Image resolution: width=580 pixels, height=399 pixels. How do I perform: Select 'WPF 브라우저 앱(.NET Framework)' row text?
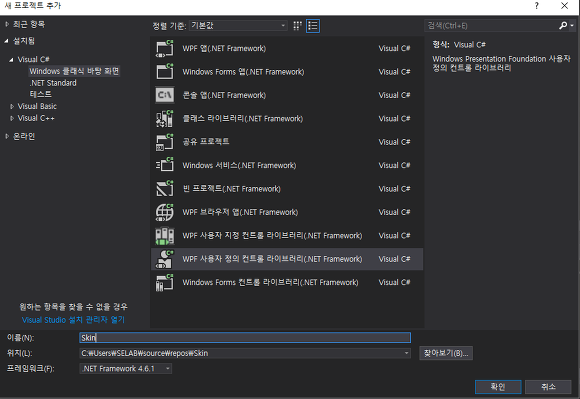[240, 212]
